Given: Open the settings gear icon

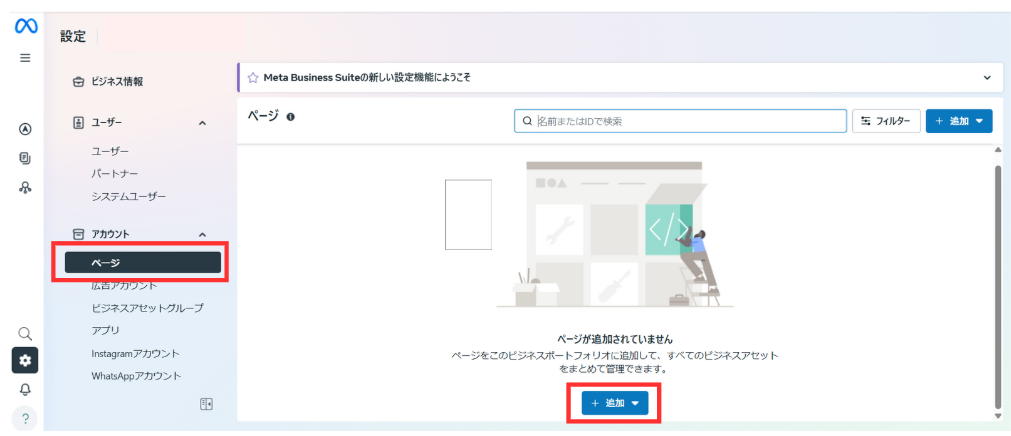Looking at the screenshot, I should coord(25,361).
